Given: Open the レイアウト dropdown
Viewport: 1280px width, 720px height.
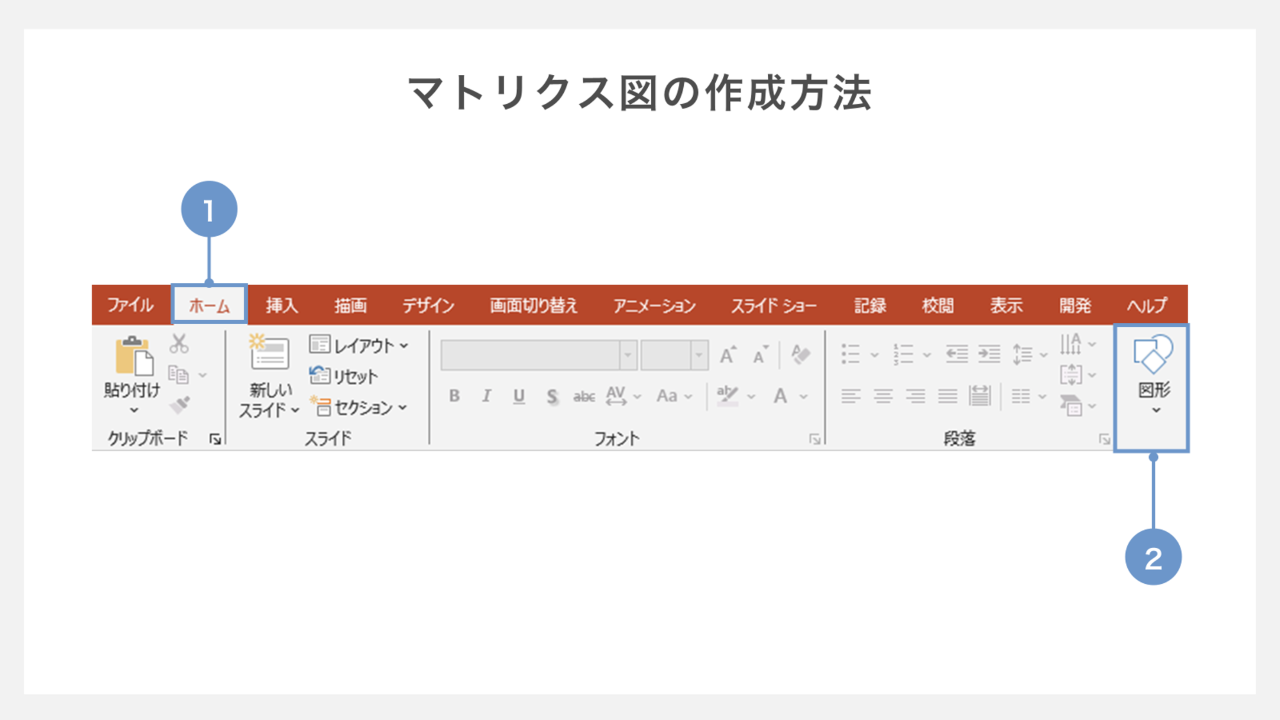Looking at the screenshot, I should [359, 345].
